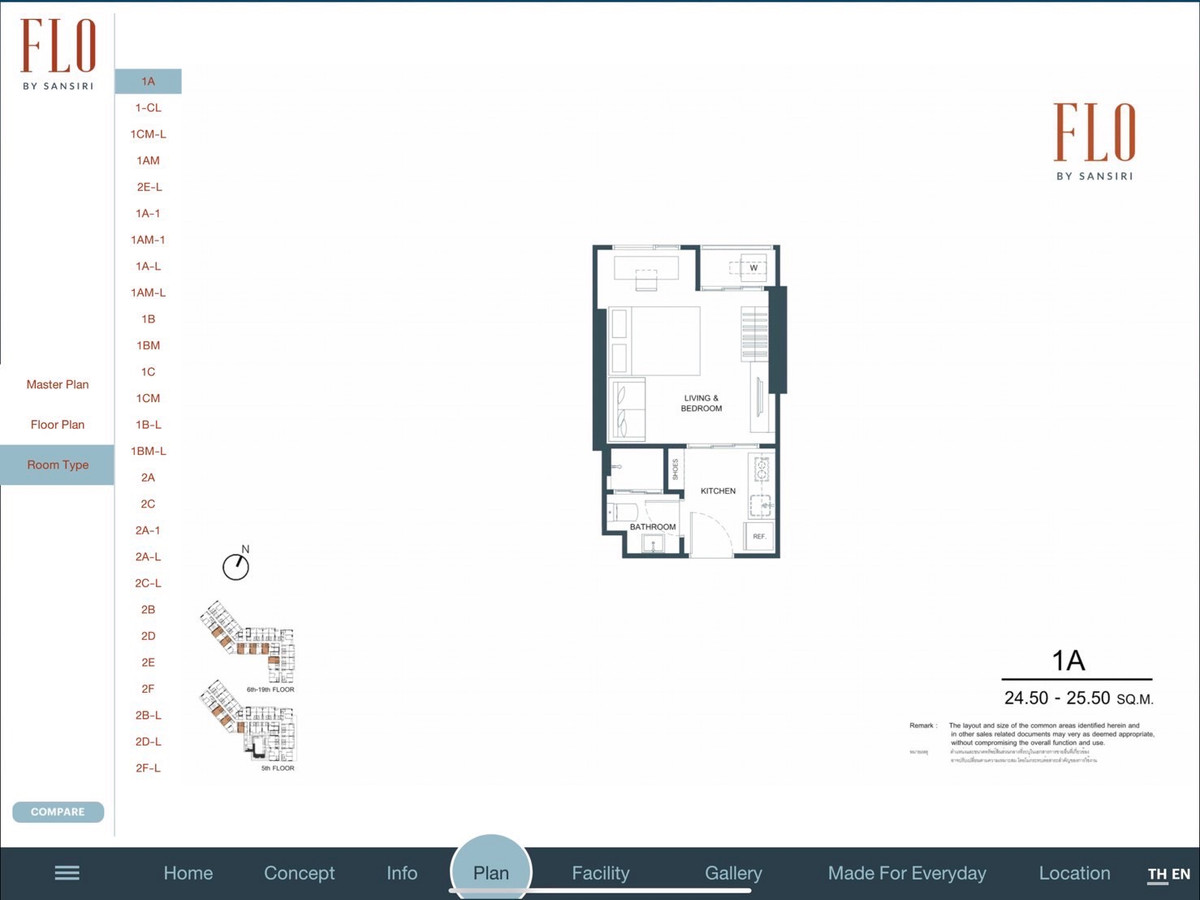The image size is (1200, 900).
Task: Open the Made For Everyday tab
Action: click(x=906, y=873)
